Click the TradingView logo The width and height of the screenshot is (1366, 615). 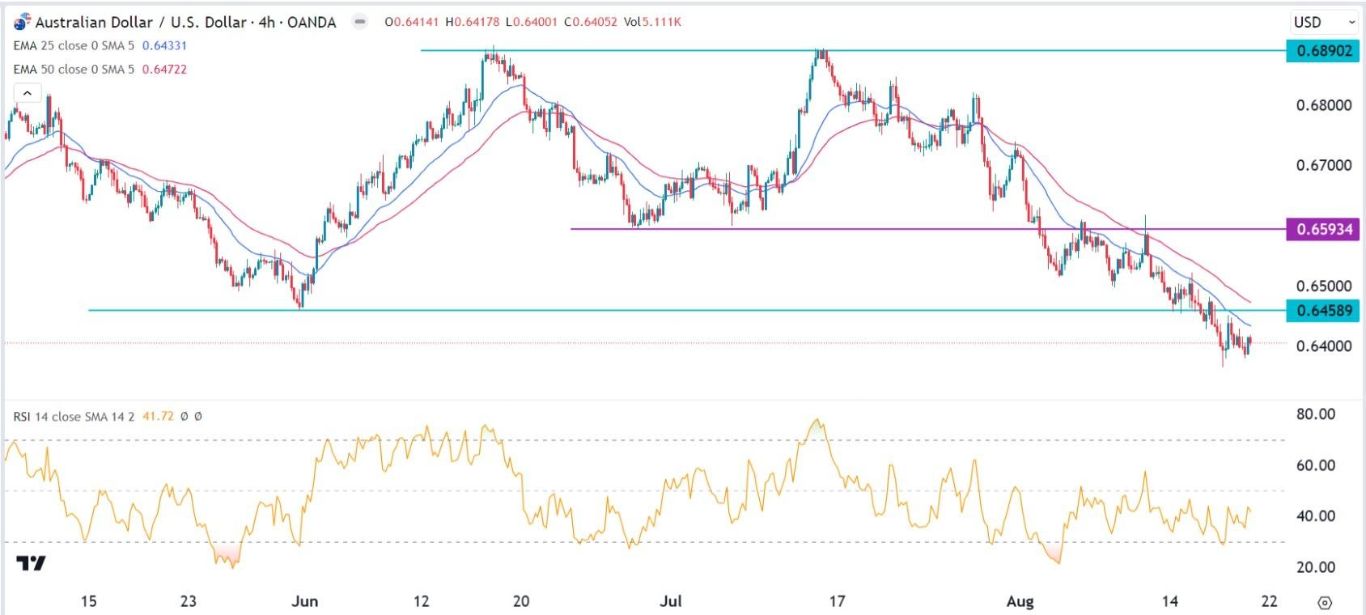(32, 563)
